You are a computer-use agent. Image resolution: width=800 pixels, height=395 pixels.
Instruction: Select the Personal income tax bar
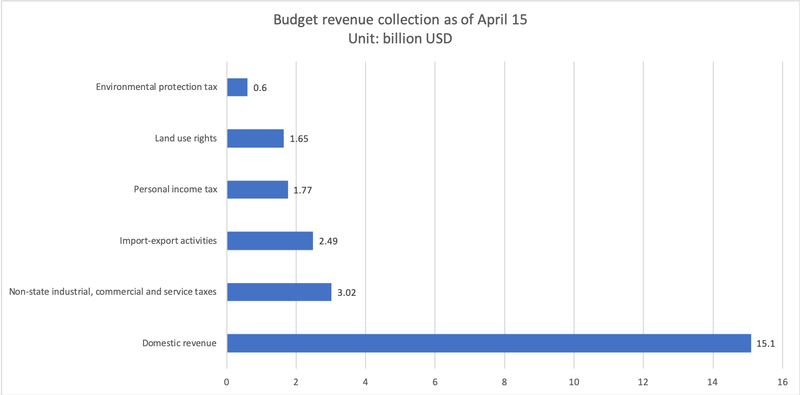tap(258, 189)
